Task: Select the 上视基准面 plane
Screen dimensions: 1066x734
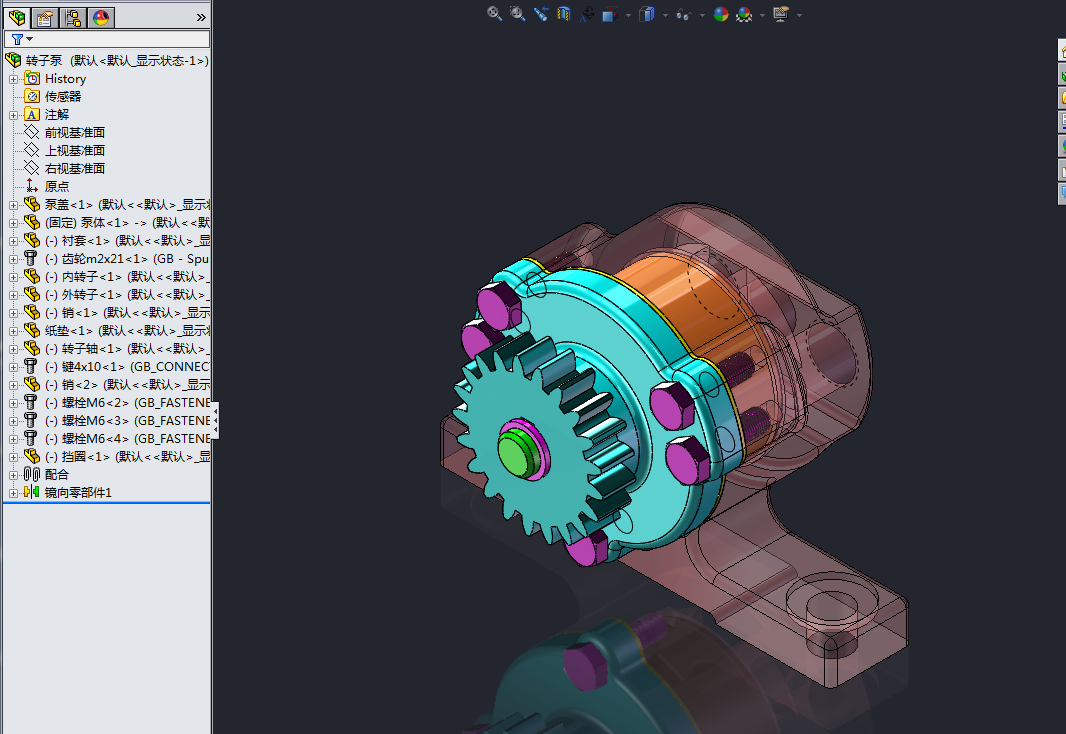Action: click(x=75, y=150)
